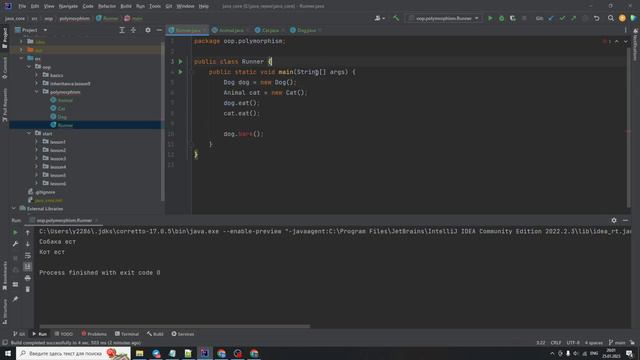This screenshot has width=640, height=360.
Task: Select Cat class in project tree
Action: (61, 109)
